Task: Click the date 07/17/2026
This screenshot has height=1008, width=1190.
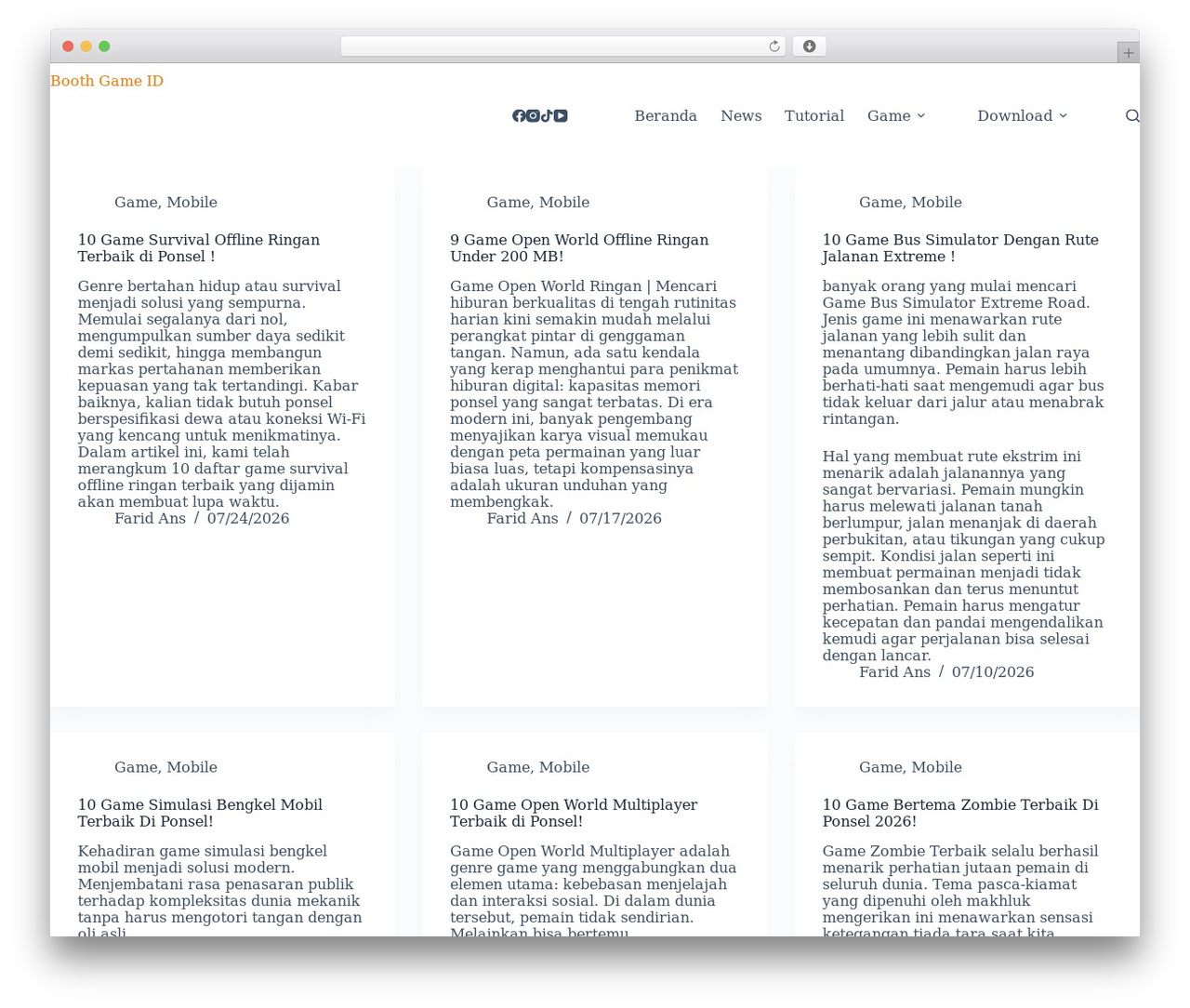Action: [620, 518]
